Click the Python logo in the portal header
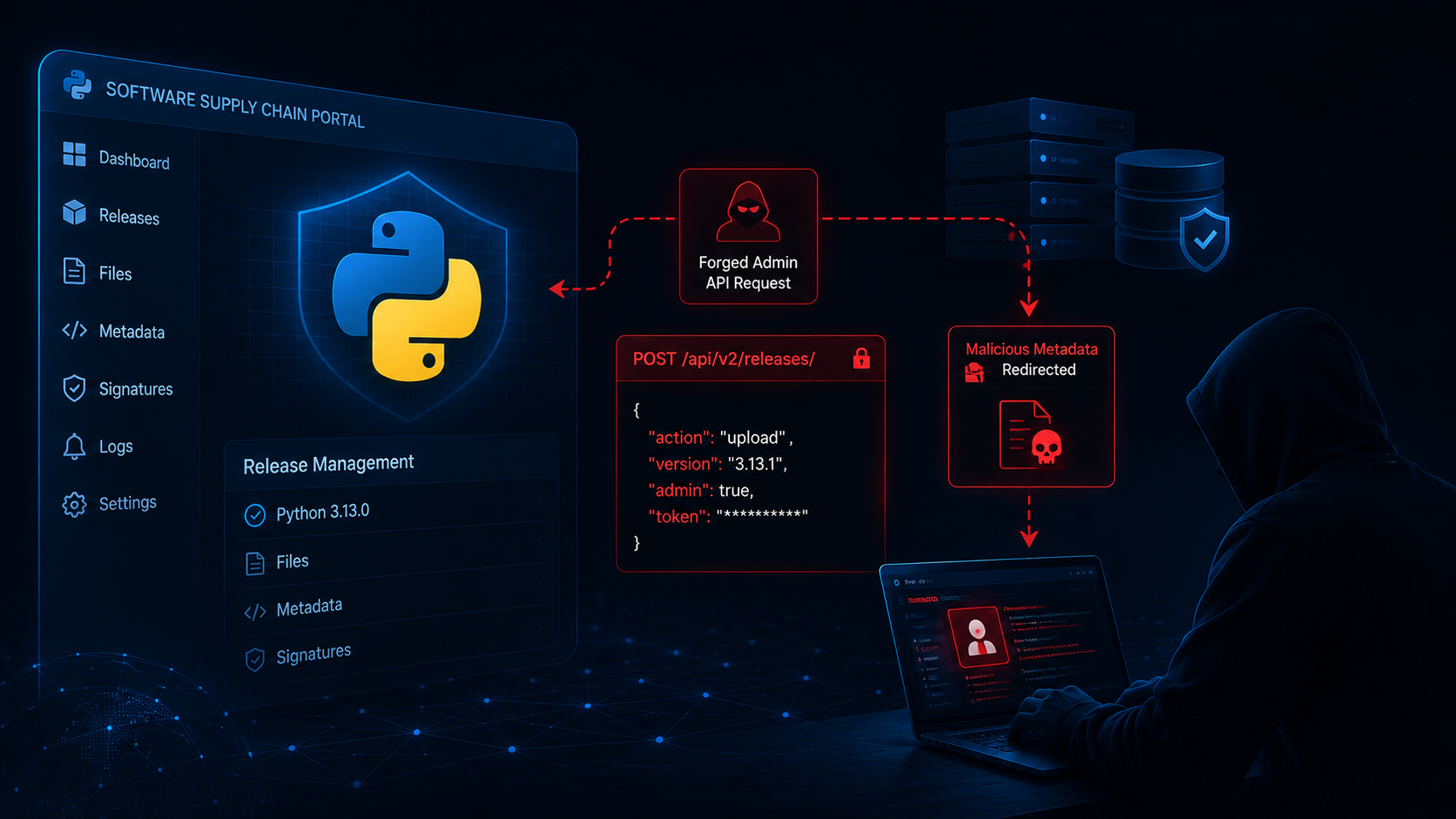This screenshot has width=1456, height=819. click(x=78, y=84)
